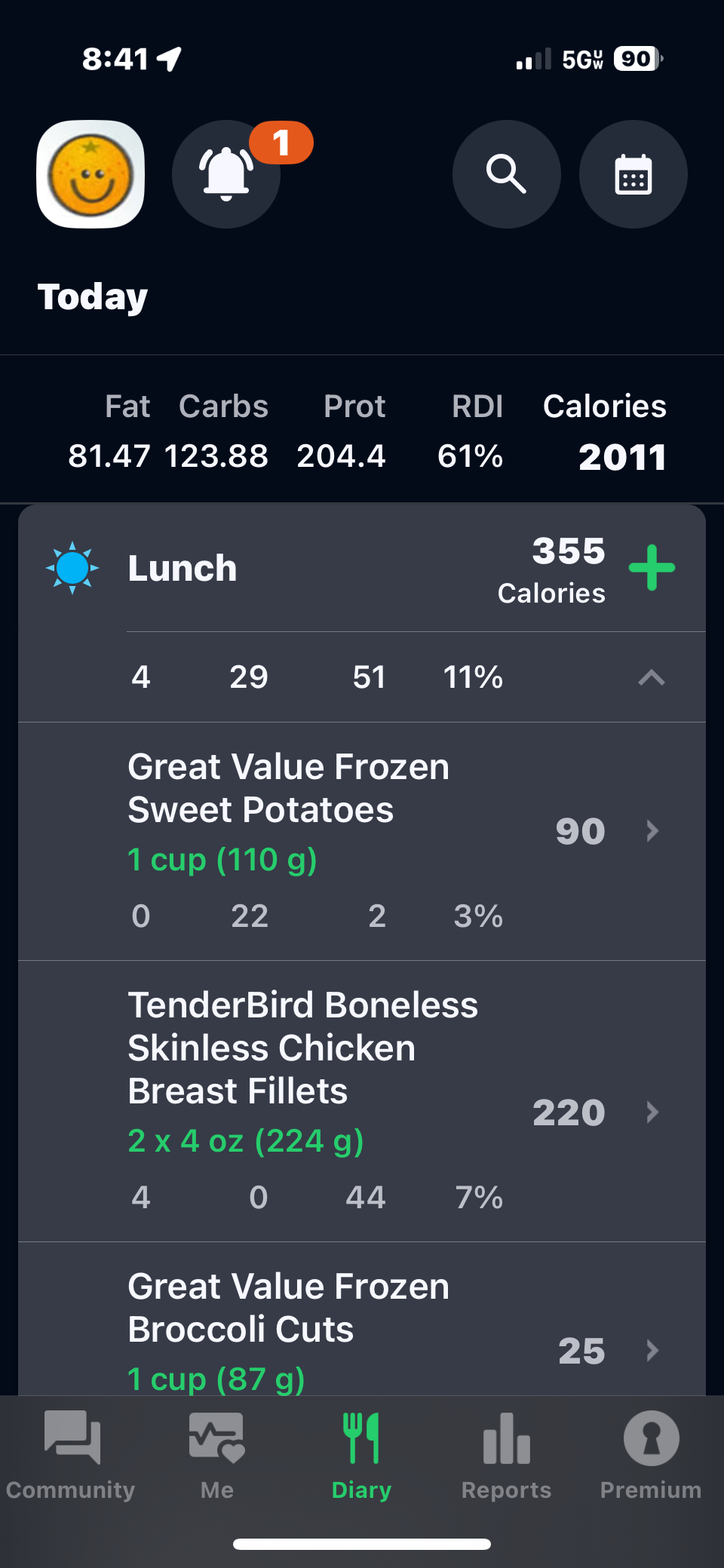Tap the Lunch meal header title
The image size is (724, 1568).
(x=183, y=568)
